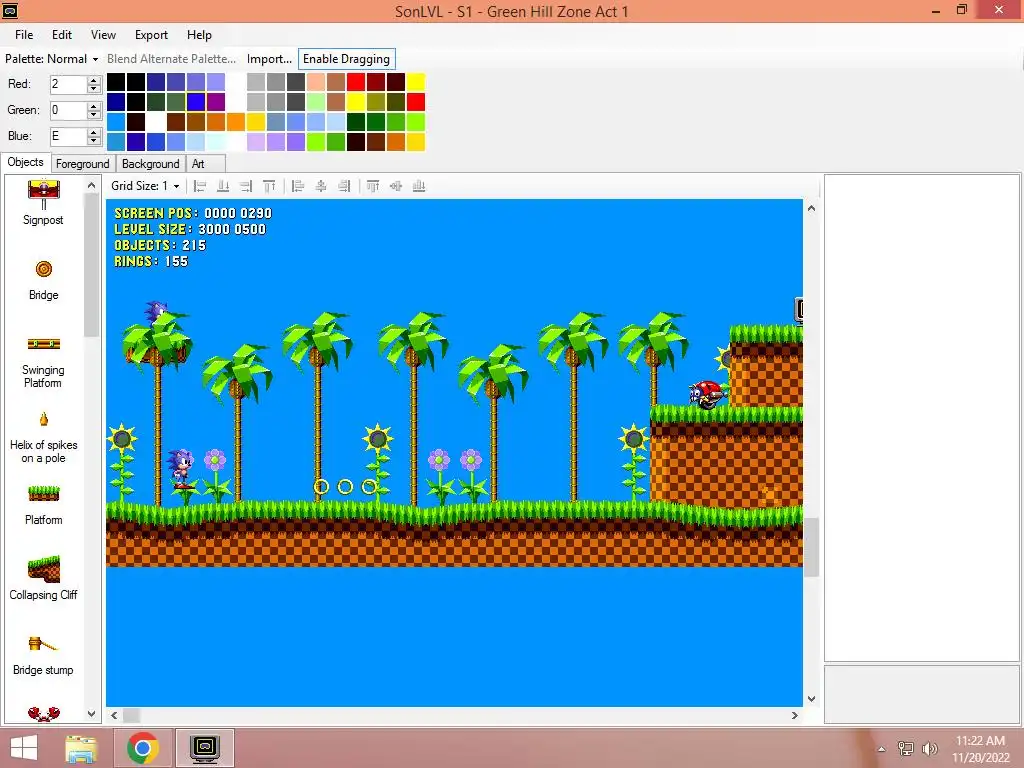Click the align right edges icon
This screenshot has height=768, width=1024.
tap(344, 186)
